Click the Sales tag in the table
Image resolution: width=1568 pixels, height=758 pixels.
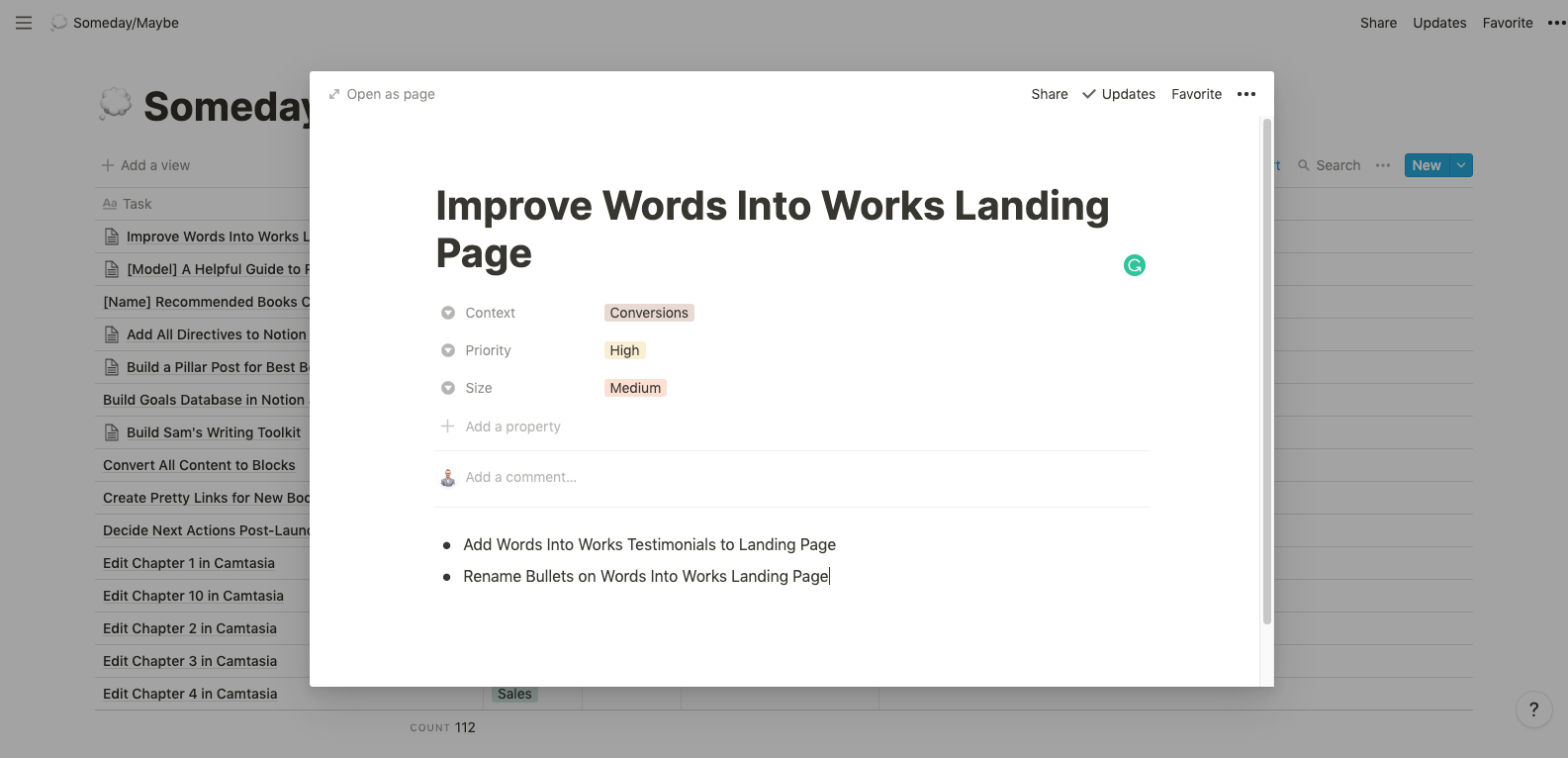point(514,695)
